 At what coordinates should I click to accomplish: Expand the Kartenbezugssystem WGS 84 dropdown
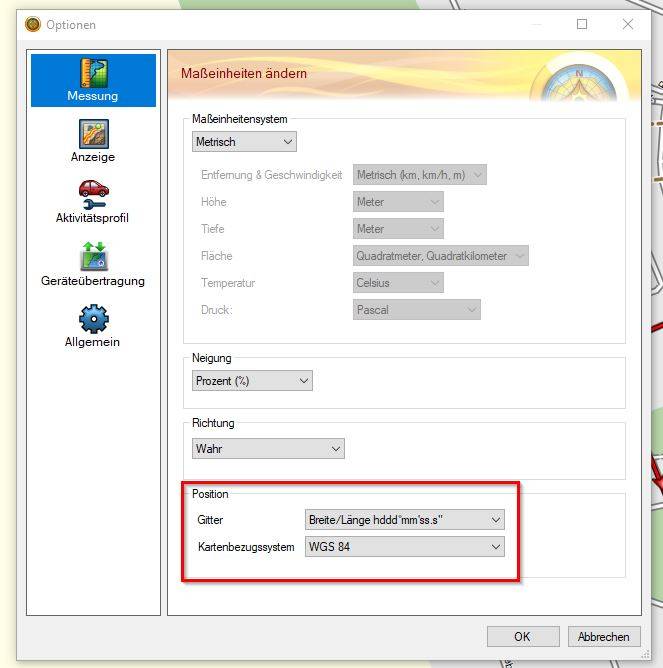(404, 547)
